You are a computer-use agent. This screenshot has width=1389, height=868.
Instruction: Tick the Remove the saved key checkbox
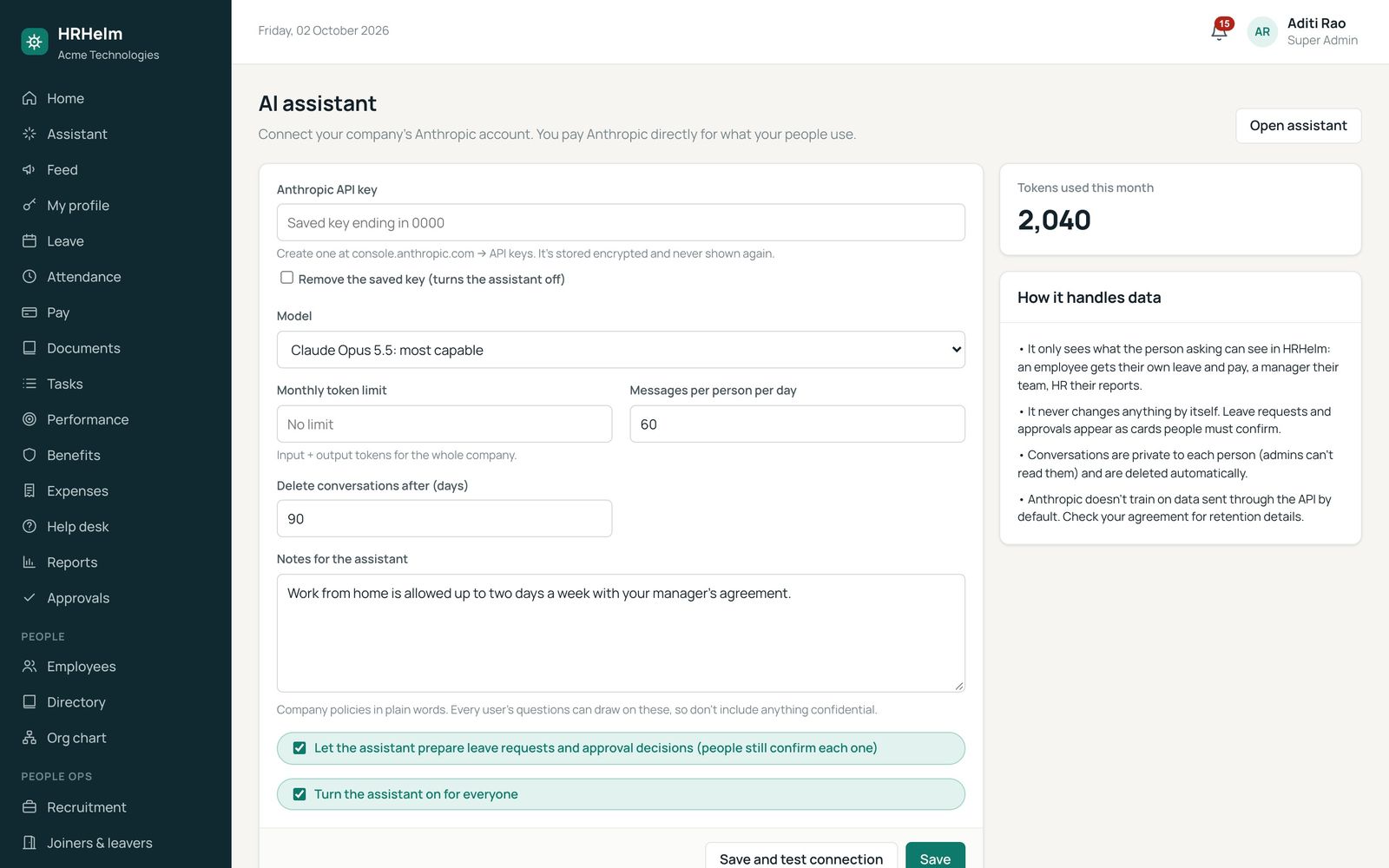[x=286, y=278]
